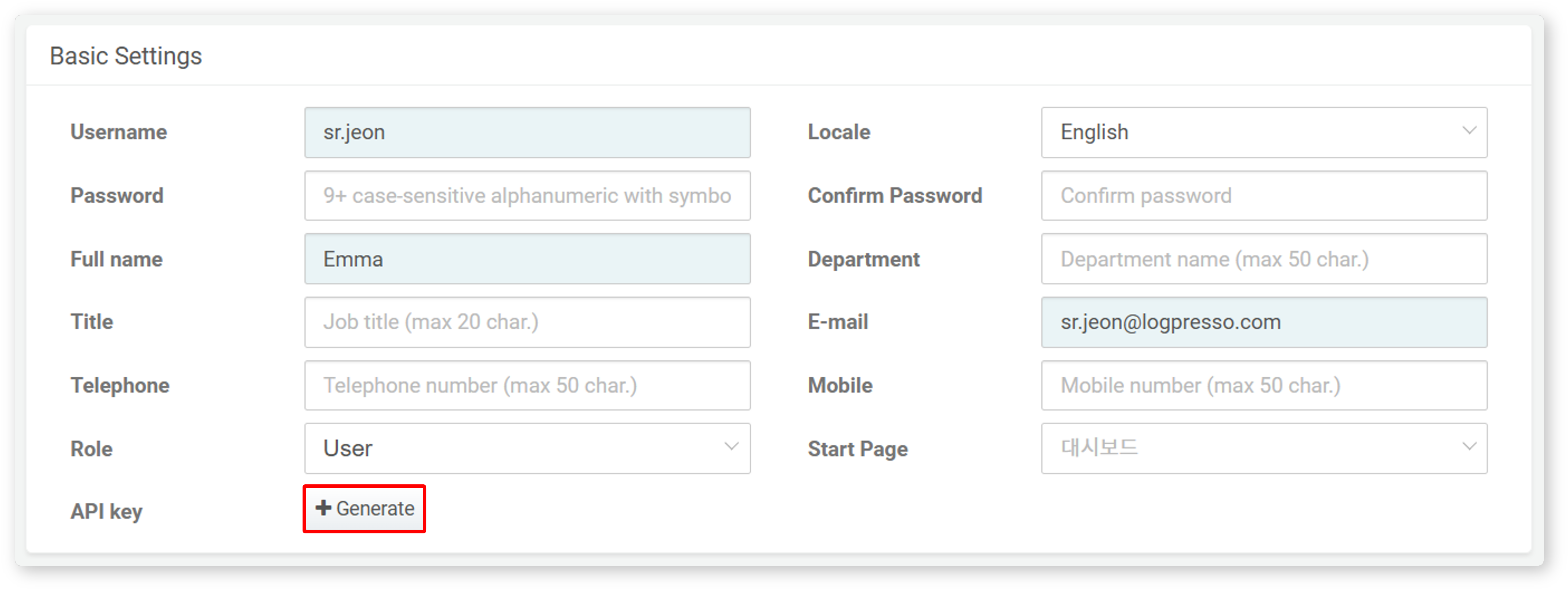Click into the Password input field

tap(527, 196)
